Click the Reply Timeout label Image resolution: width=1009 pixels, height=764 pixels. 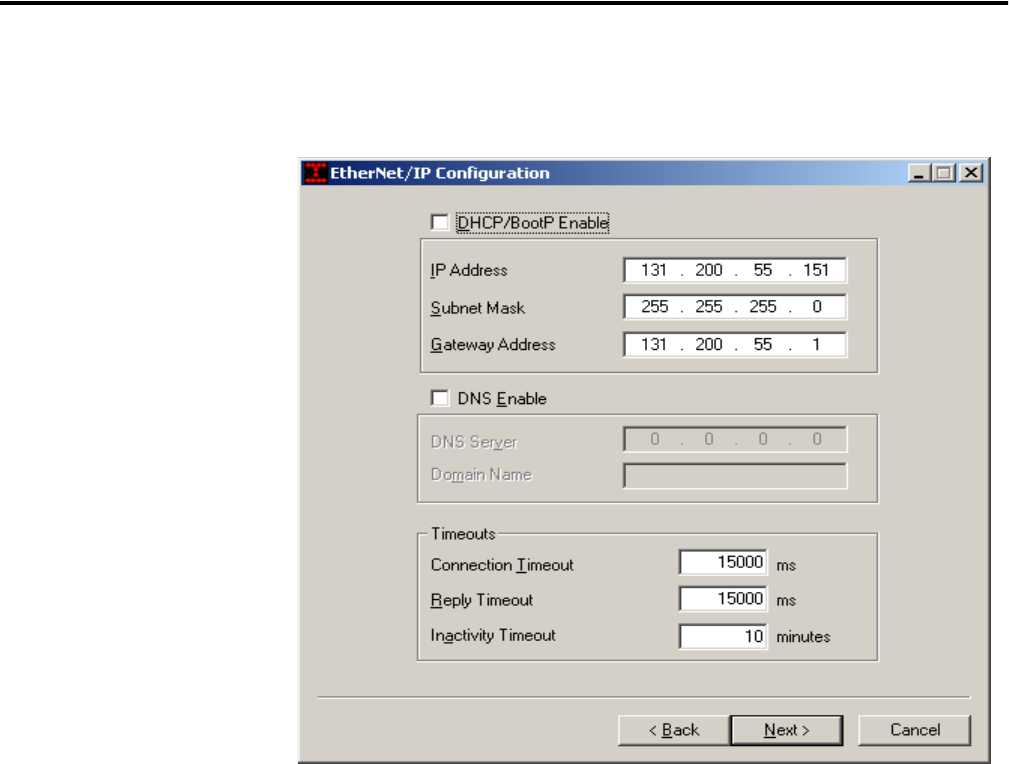(x=482, y=601)
